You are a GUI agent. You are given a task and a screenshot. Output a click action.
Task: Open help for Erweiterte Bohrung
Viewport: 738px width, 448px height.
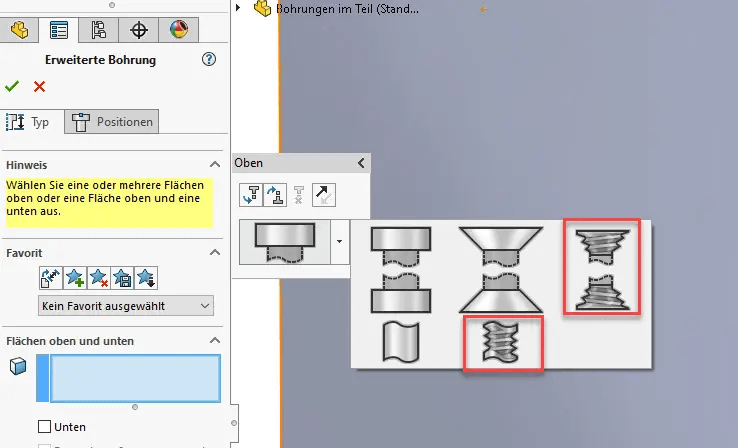click(x=209, y=60)
